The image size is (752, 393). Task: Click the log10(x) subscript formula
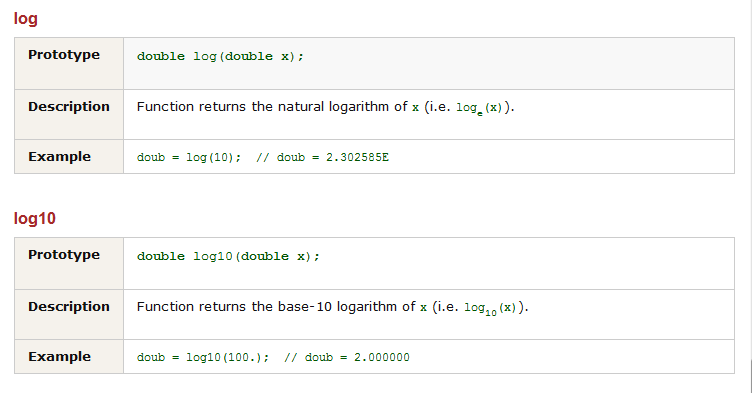(x=490, y=309)
